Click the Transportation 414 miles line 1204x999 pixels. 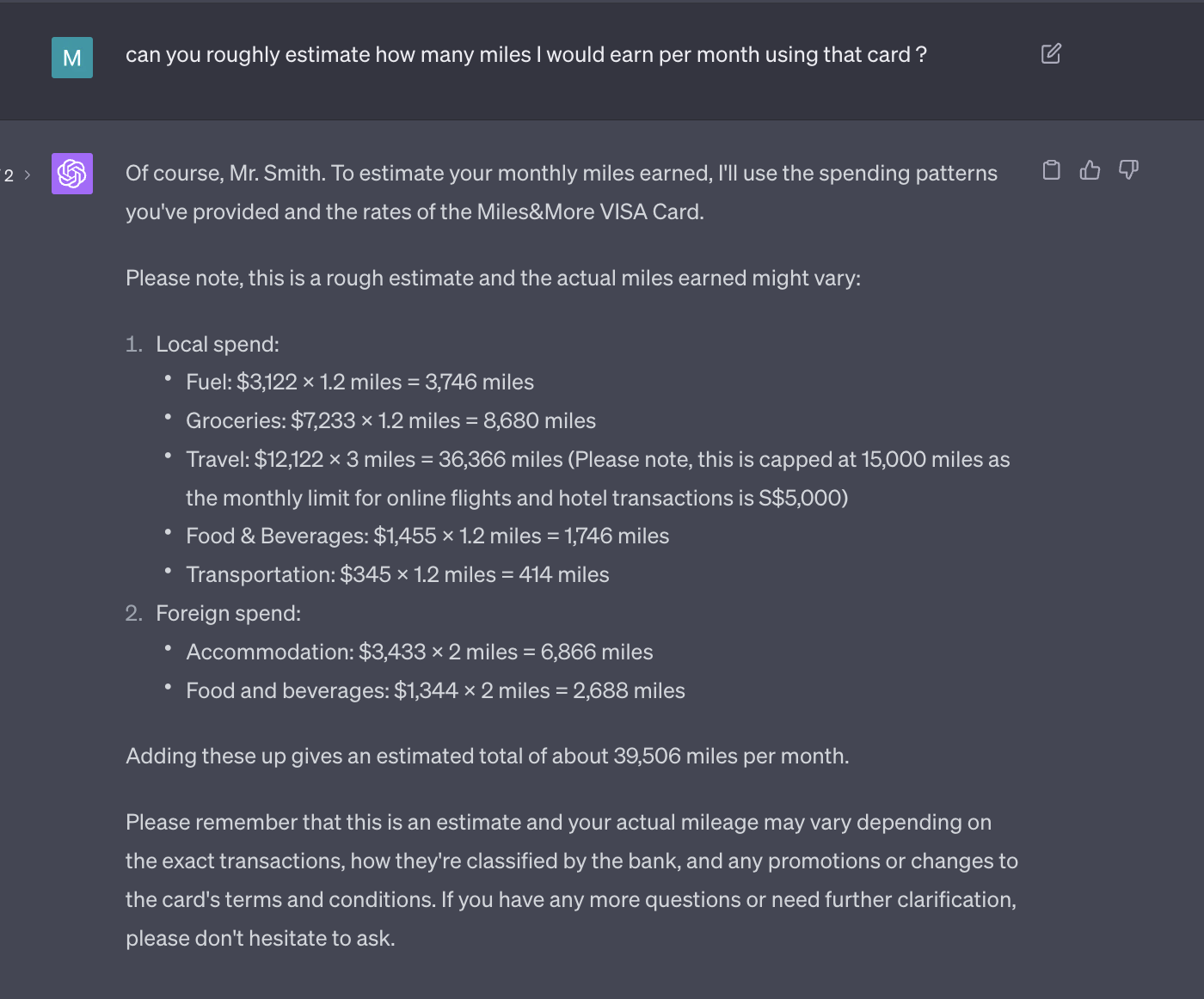click(397, 575)
